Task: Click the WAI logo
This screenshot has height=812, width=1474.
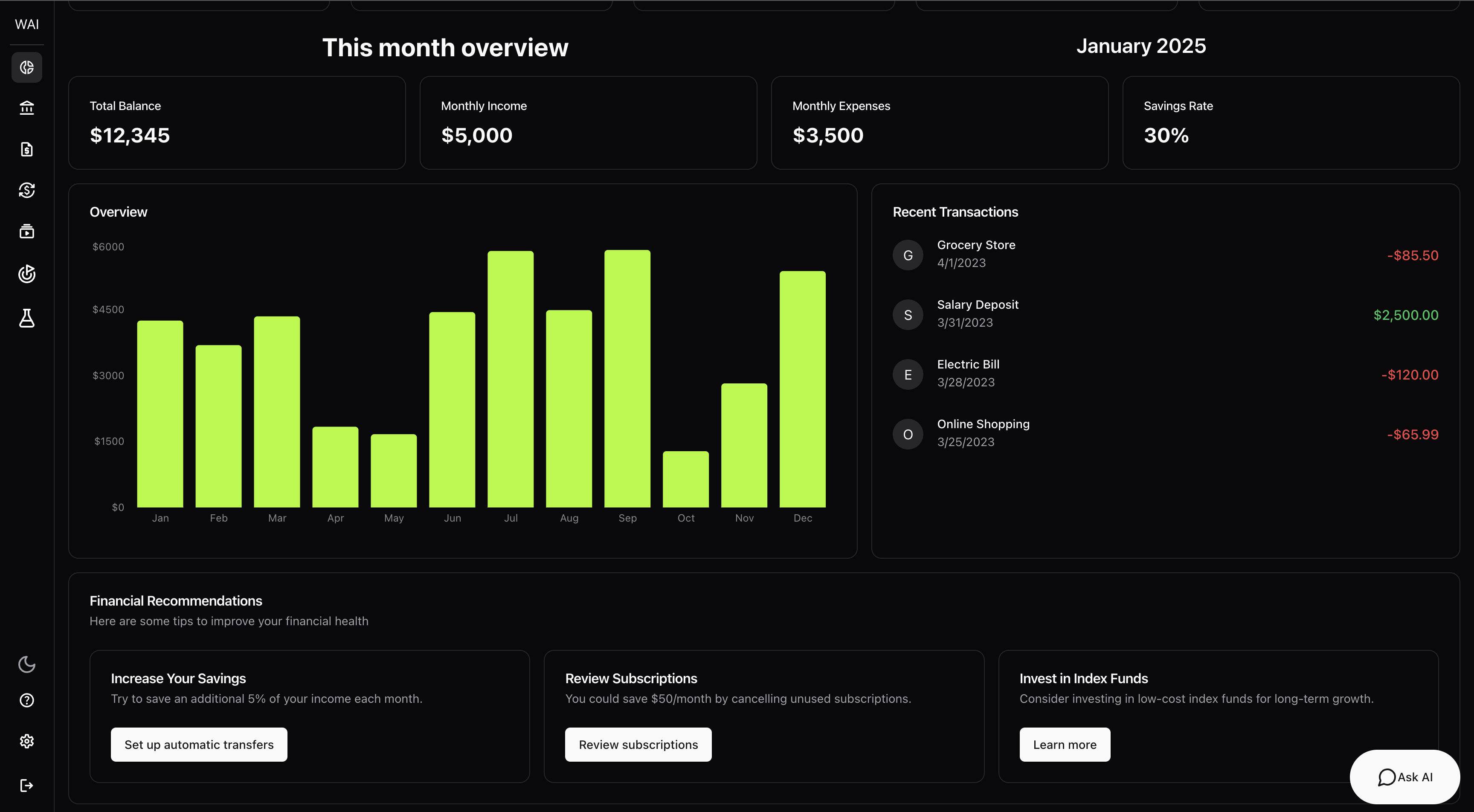Action: point(27,25)
